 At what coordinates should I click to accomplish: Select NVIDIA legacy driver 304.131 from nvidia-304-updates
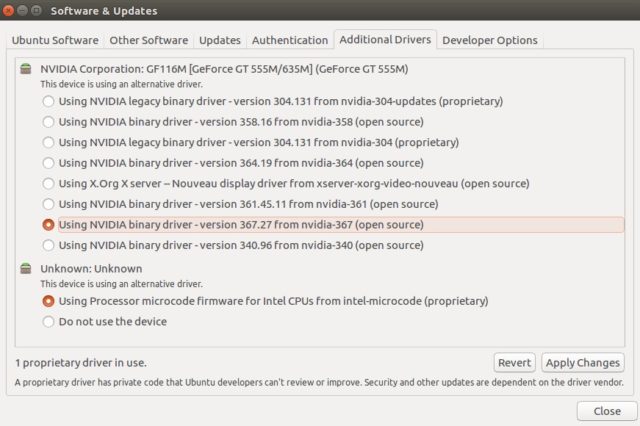point(48,101)
